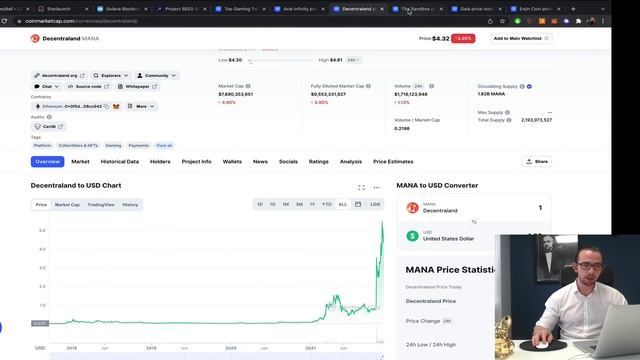640x360 pixels.
Task: Open a new browser tab
Action: [573, 9]
